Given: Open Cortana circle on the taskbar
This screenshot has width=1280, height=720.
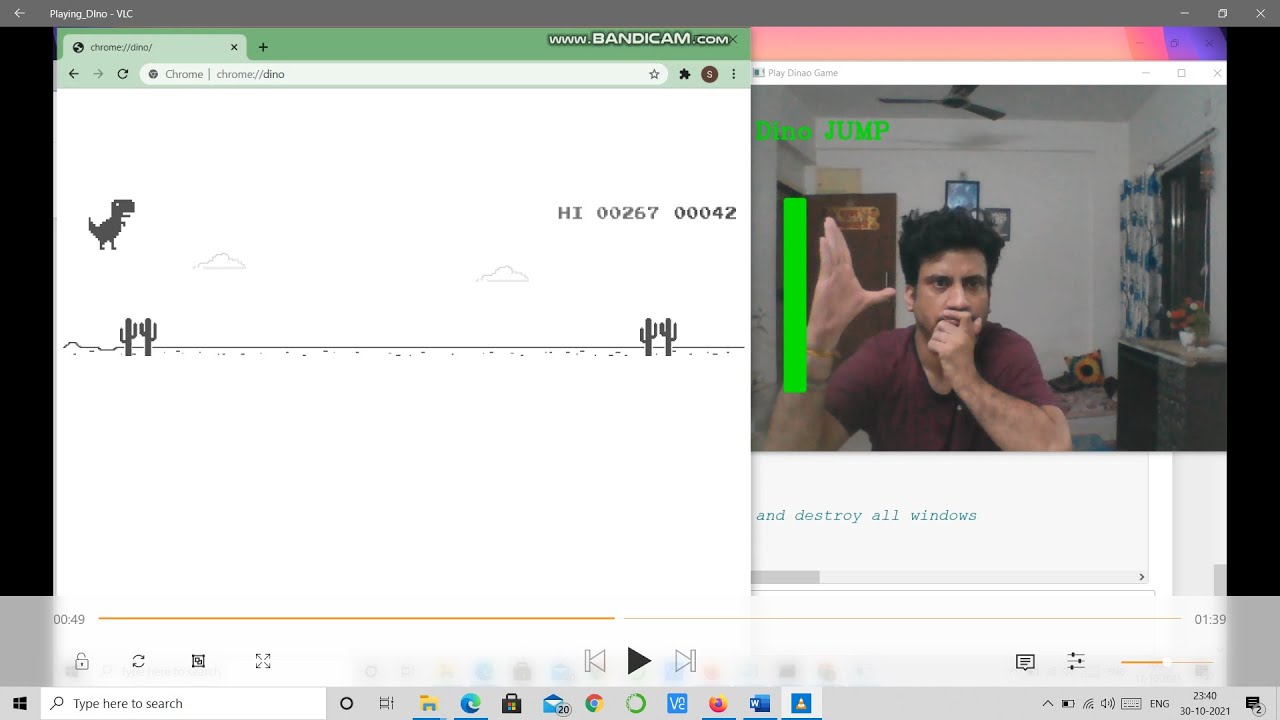Looking at the screenshot, I should click(x=347, y=703).
